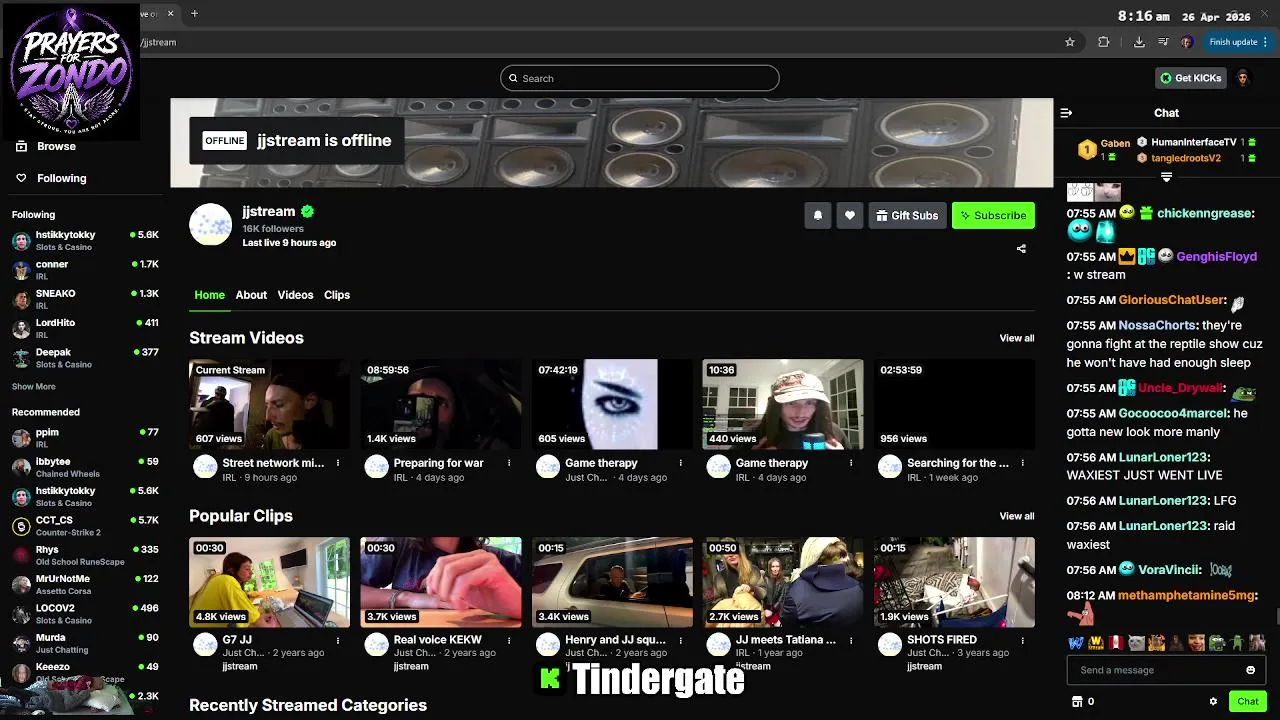Insert the Peru flag emote
1280x720 pixels.
1117,643
